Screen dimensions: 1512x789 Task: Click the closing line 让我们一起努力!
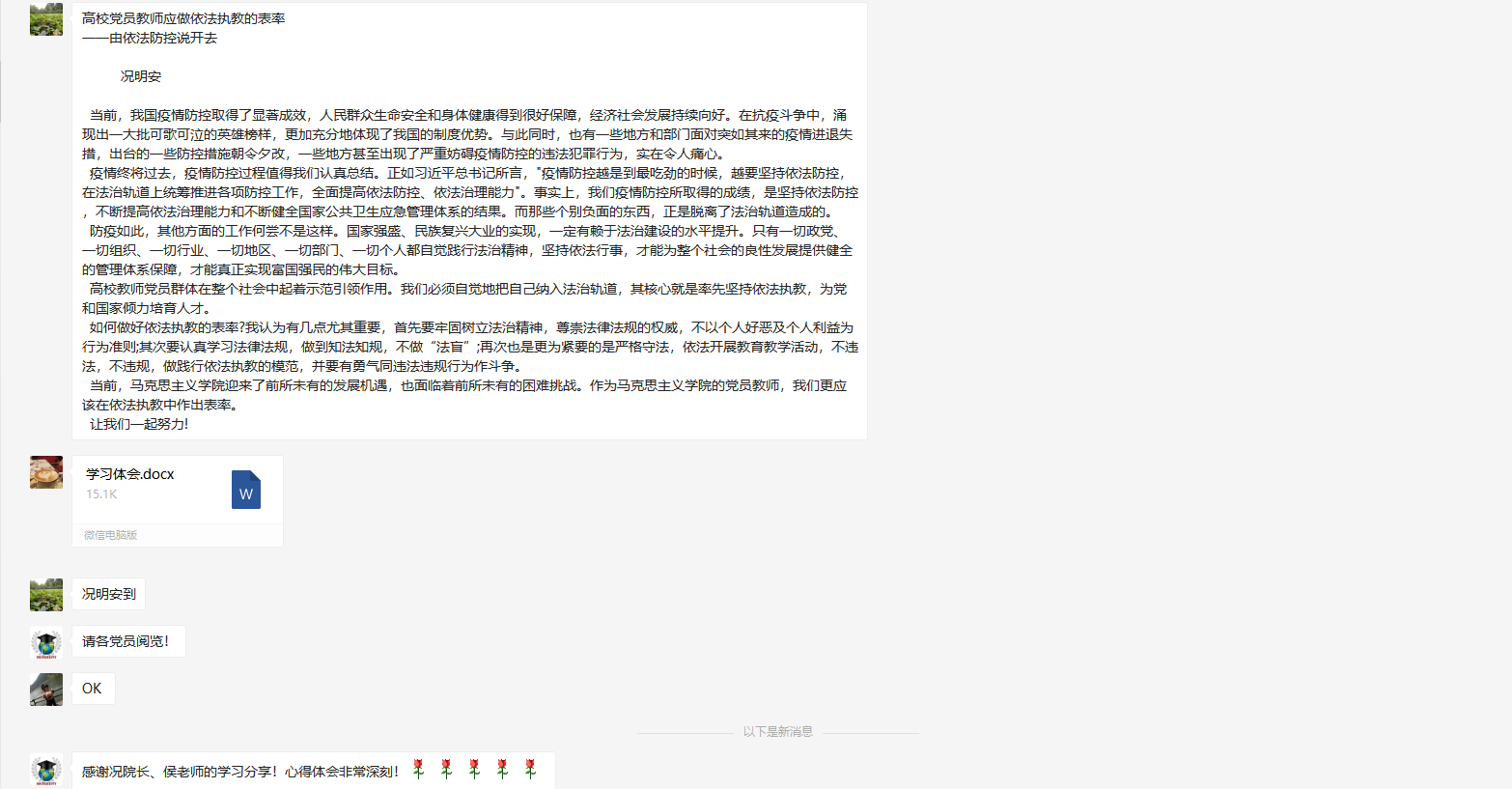tap(139, 424)
